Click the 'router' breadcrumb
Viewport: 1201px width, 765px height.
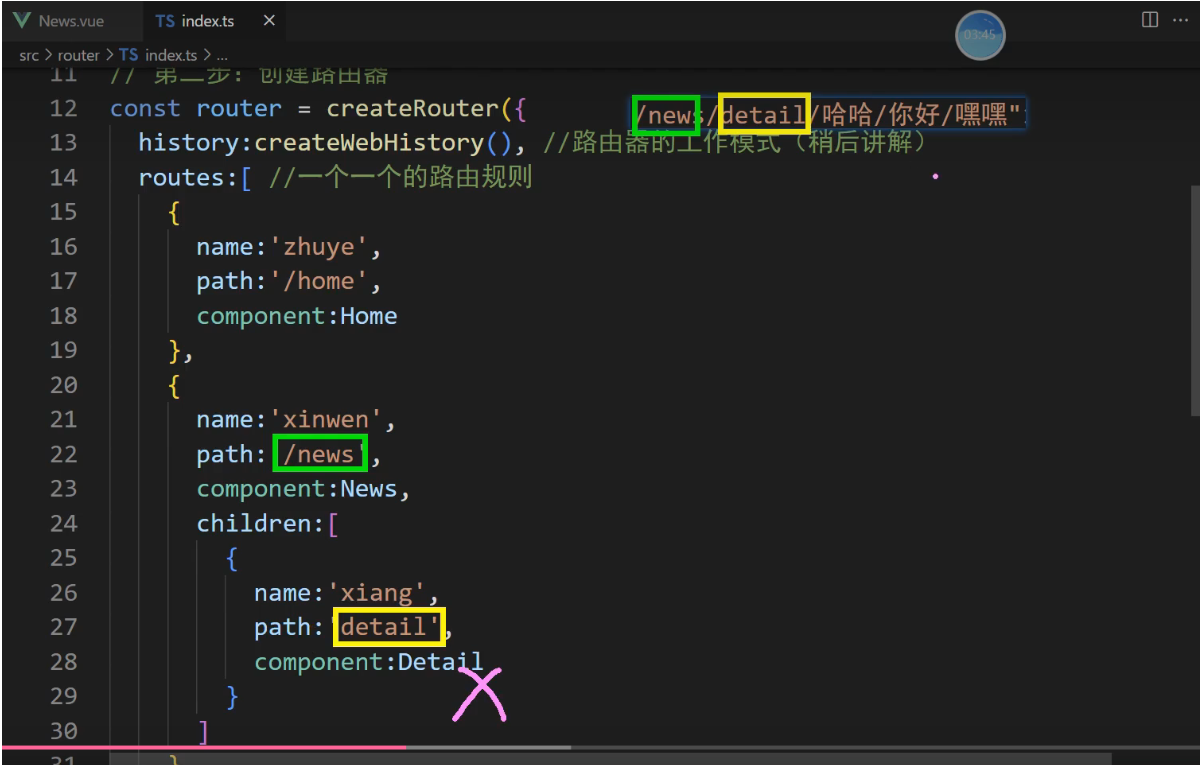click(78, 56)
